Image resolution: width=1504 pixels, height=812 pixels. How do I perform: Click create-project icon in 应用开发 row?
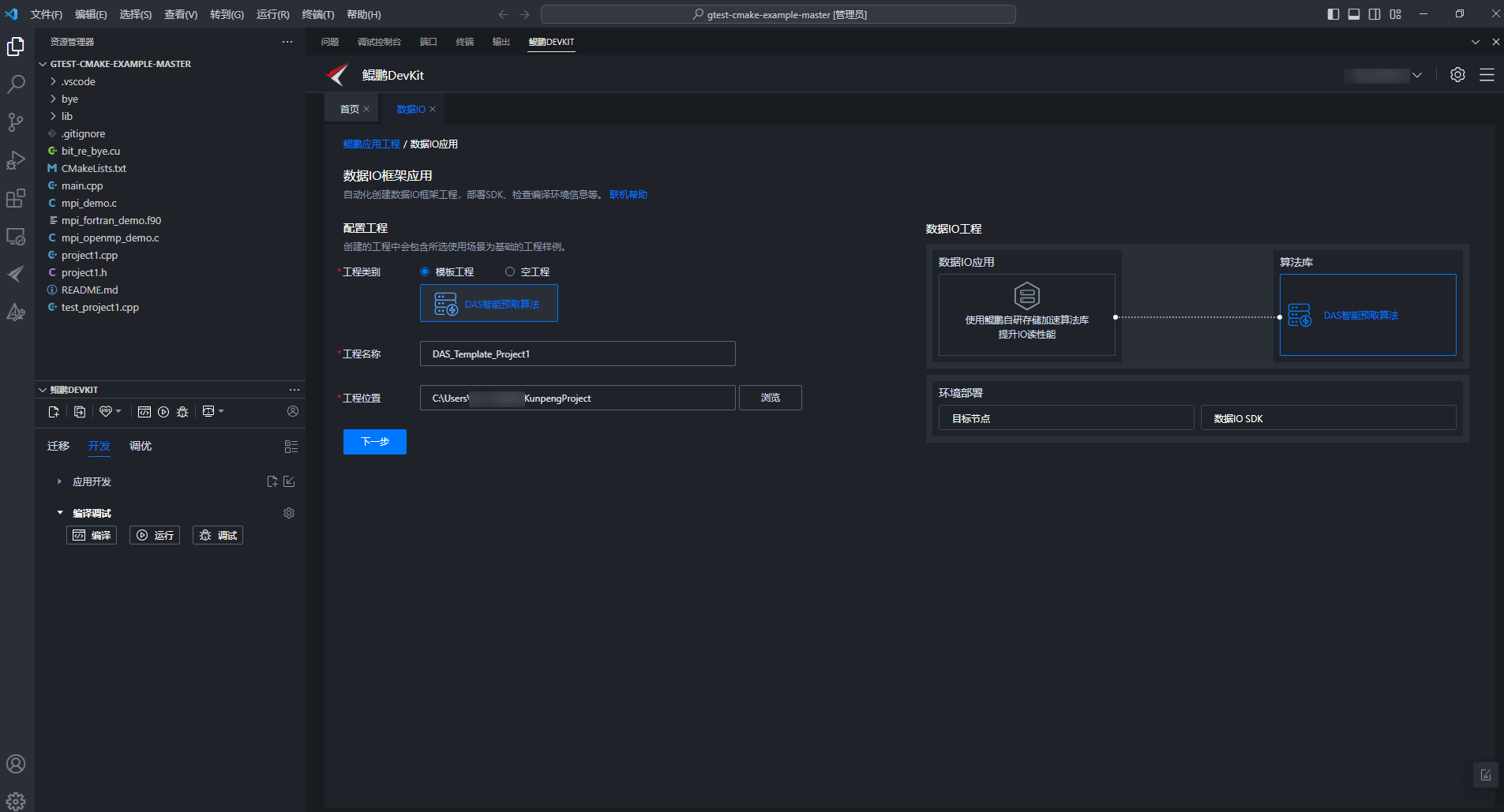tap(272, 481)
